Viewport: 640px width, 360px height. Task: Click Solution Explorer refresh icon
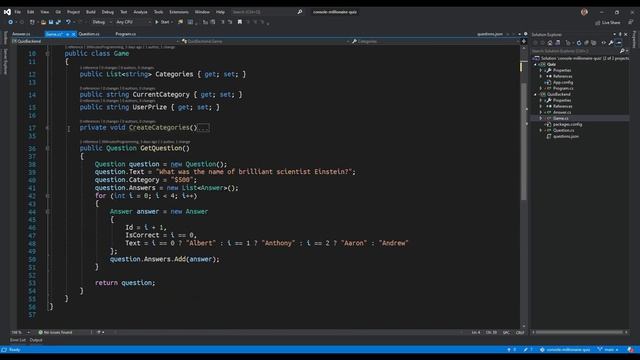coord(578,43)
